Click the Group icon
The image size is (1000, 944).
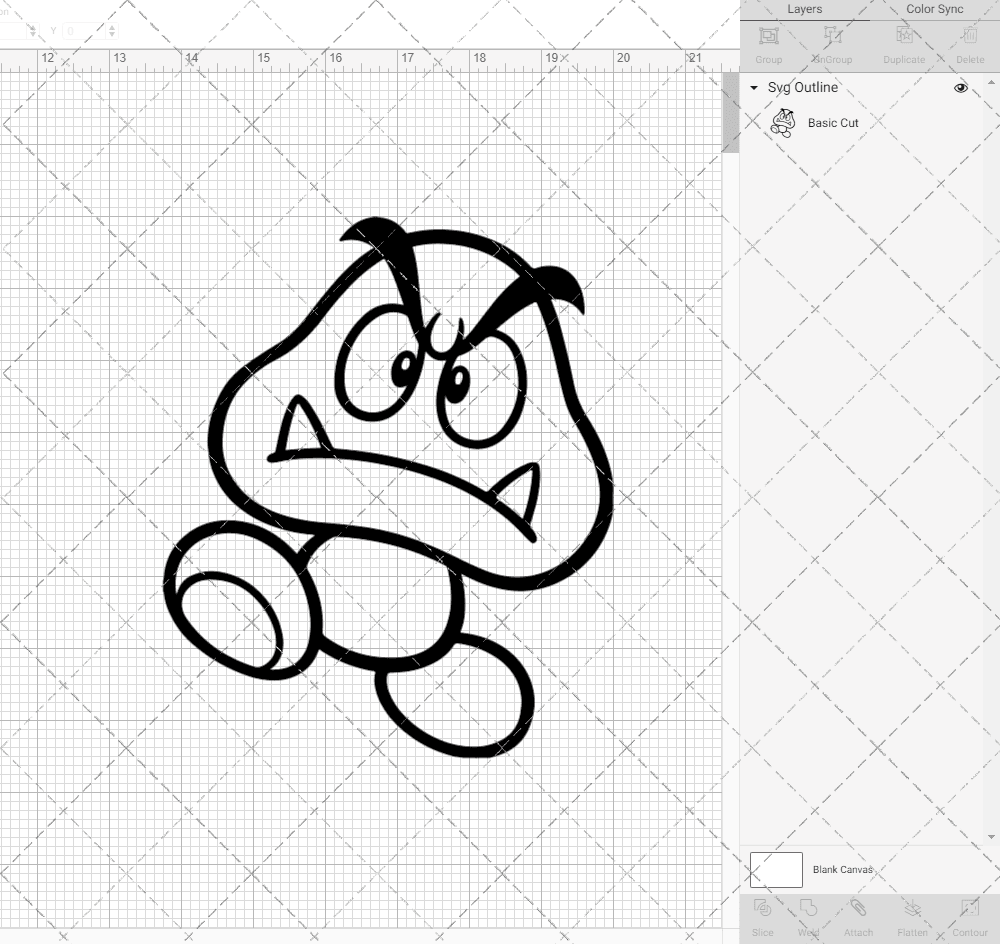[768, 42]
